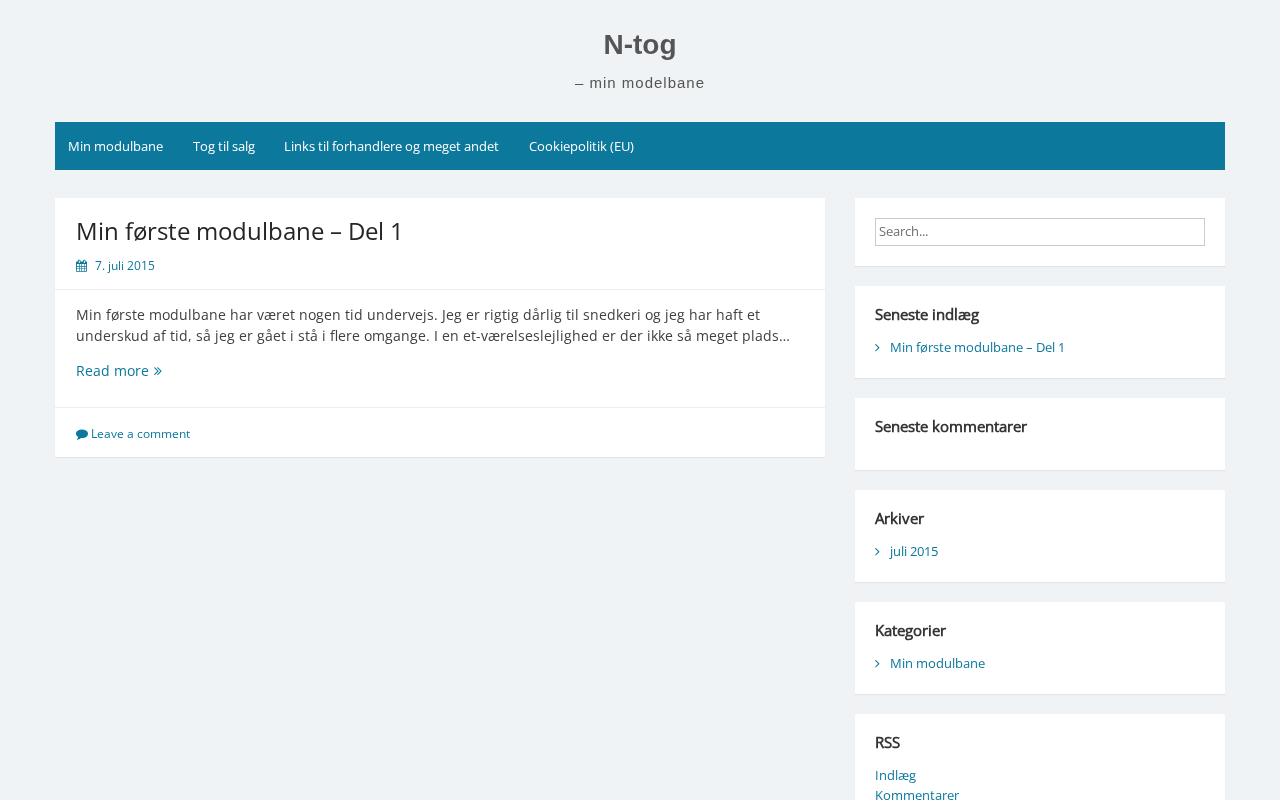Click Leave a comment link
Screen dimensions: 1280x800
click(x=140, y=434)
